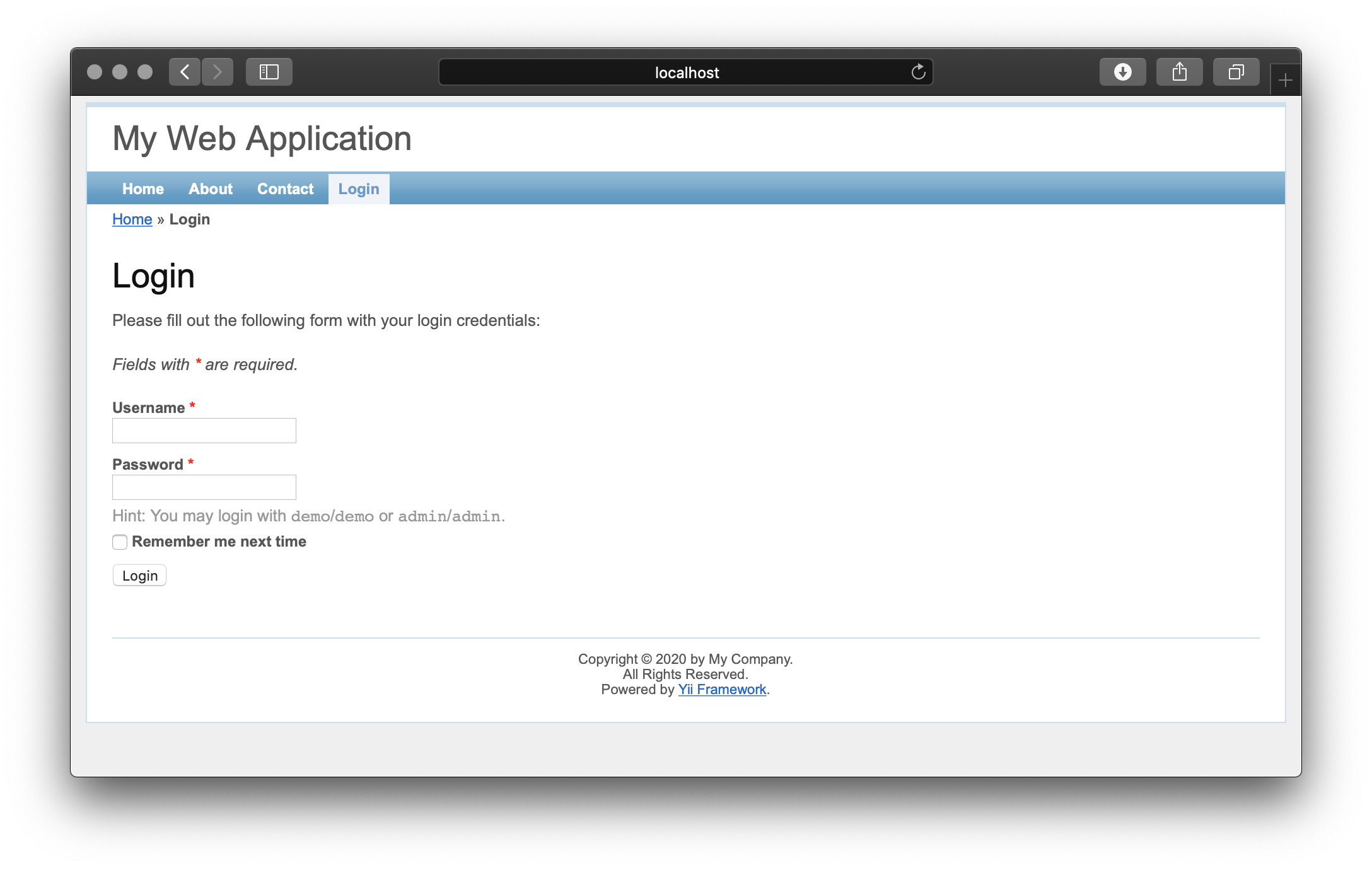Image resolution: width=1372 pixels, height=870 pixels.
Task: Reload the page with refresh icon
Action: click(x=918, y=72)
